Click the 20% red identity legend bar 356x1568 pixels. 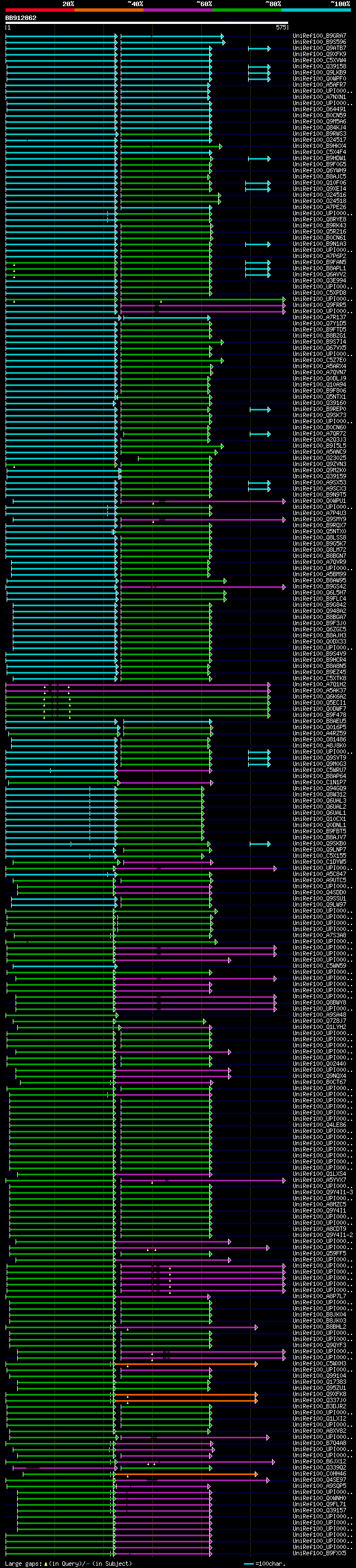pyautogui.click(x=39, y=10)
